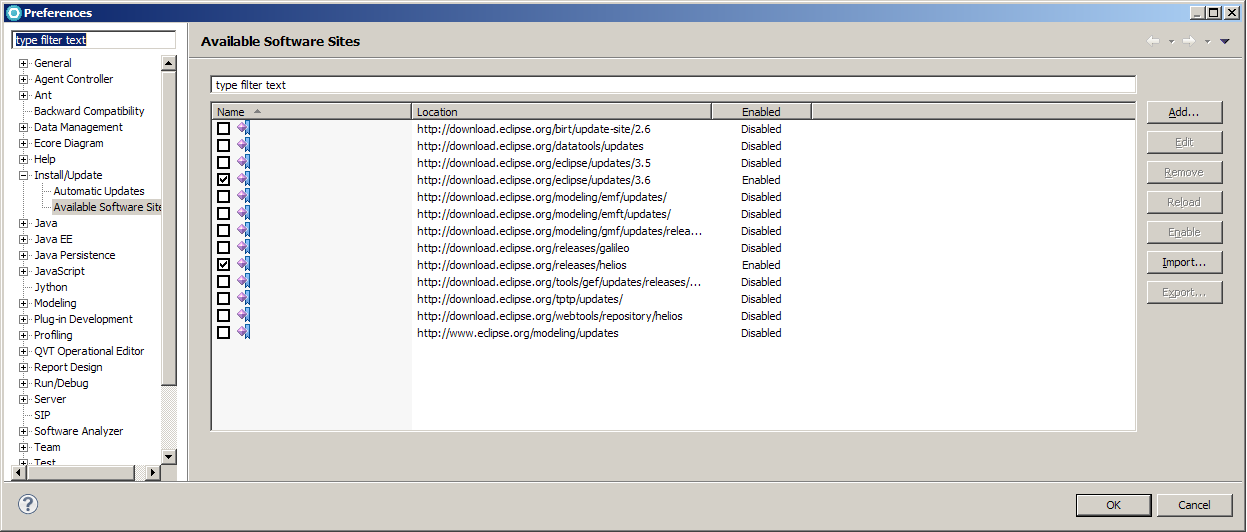Click the site icon in the birt/update-site/2.6 row

(243, 128)
